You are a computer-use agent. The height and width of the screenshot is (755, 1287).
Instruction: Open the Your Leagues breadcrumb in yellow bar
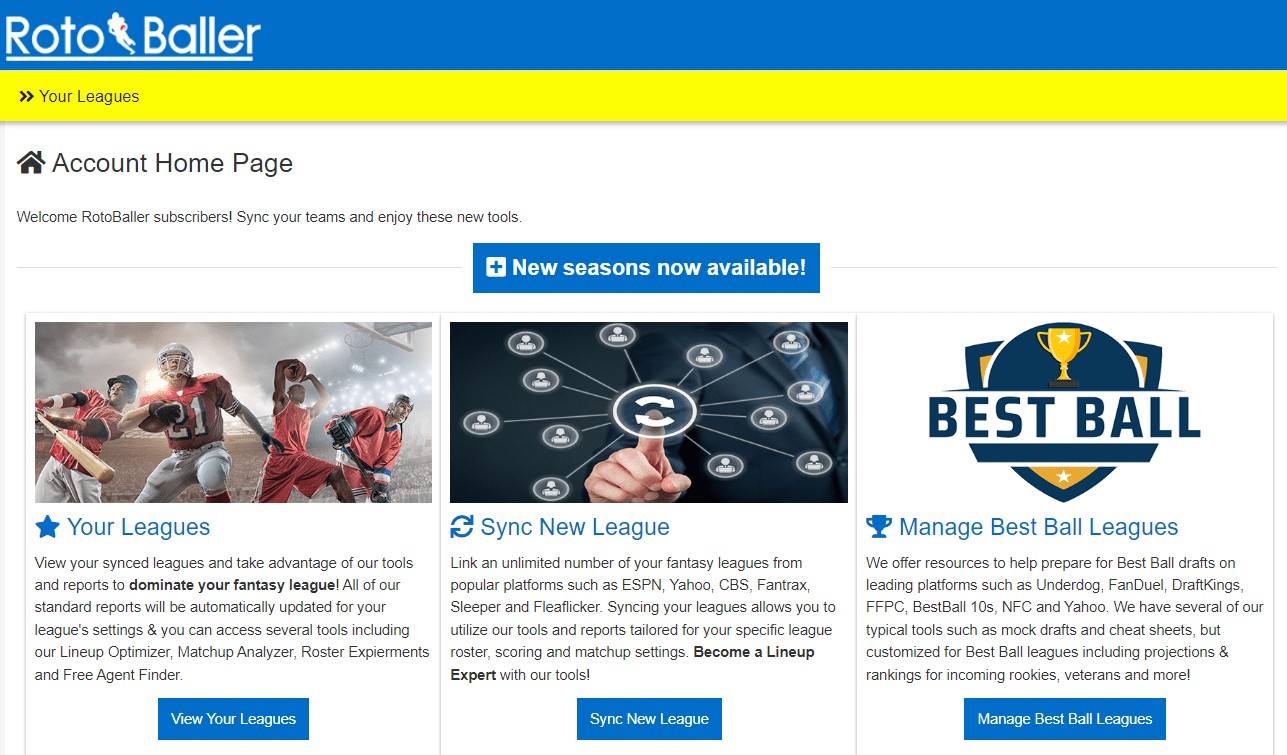pyautogui.click(x=89, y=97)
